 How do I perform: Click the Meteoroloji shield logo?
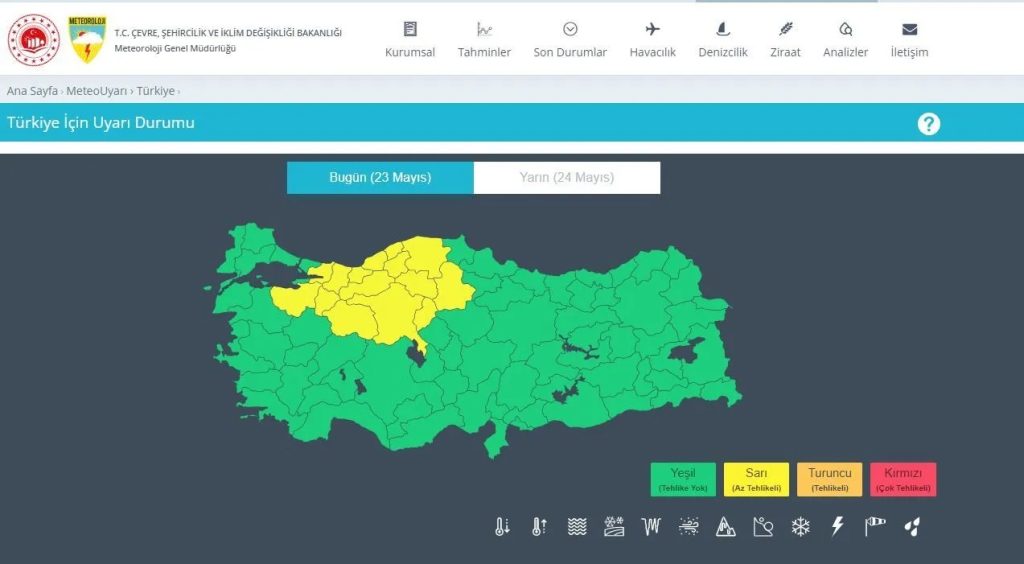87,39
